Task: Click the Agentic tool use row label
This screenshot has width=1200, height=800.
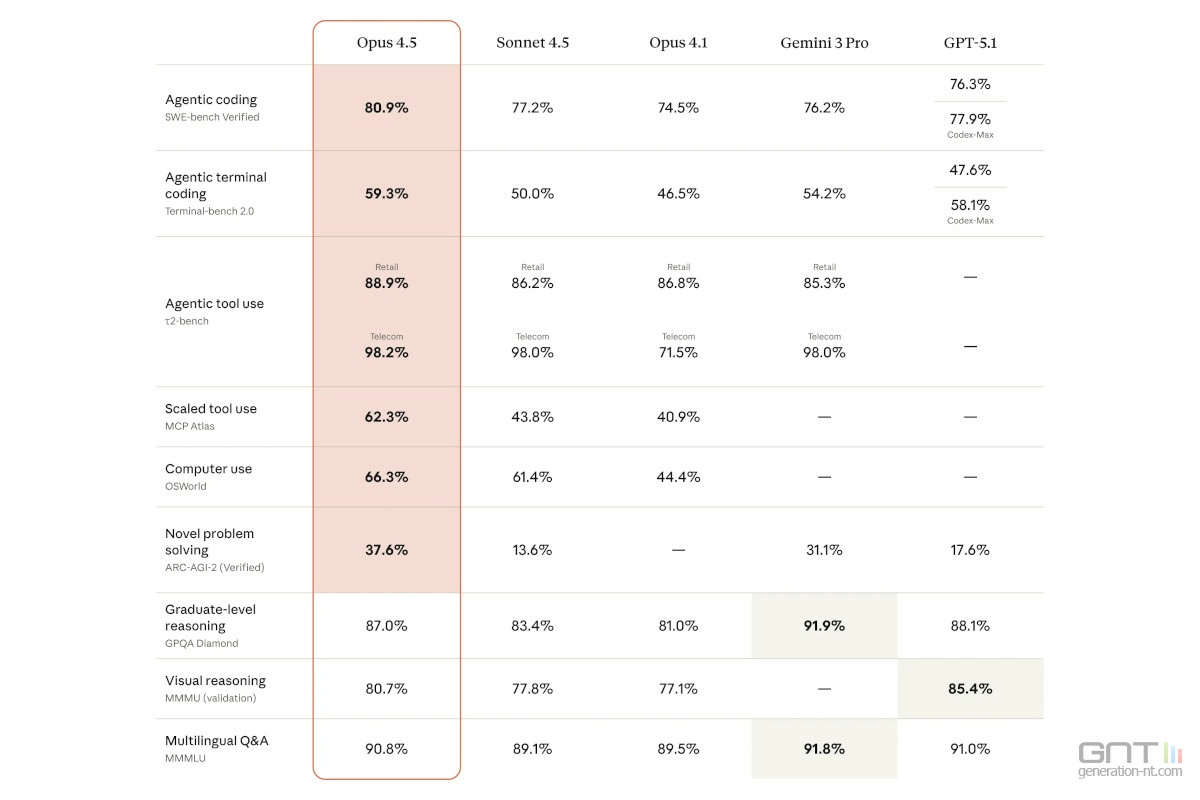Action: pyautogui.click(x=214, y=304)
